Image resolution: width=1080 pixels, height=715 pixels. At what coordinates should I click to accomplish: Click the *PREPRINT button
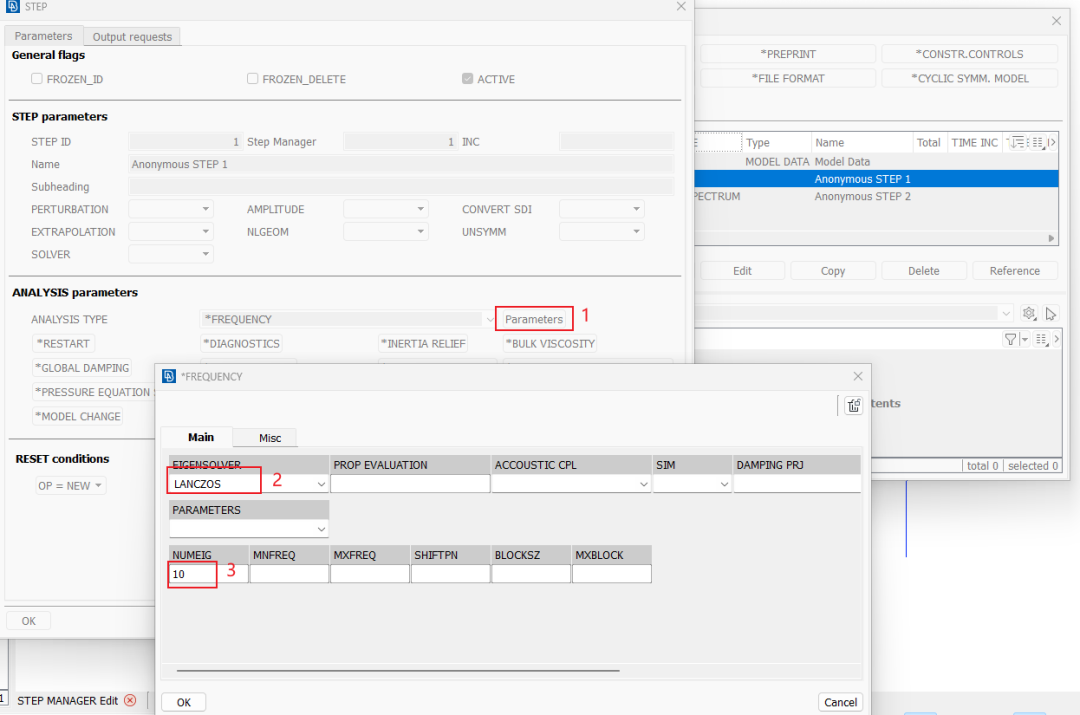(x=788, y=54)
